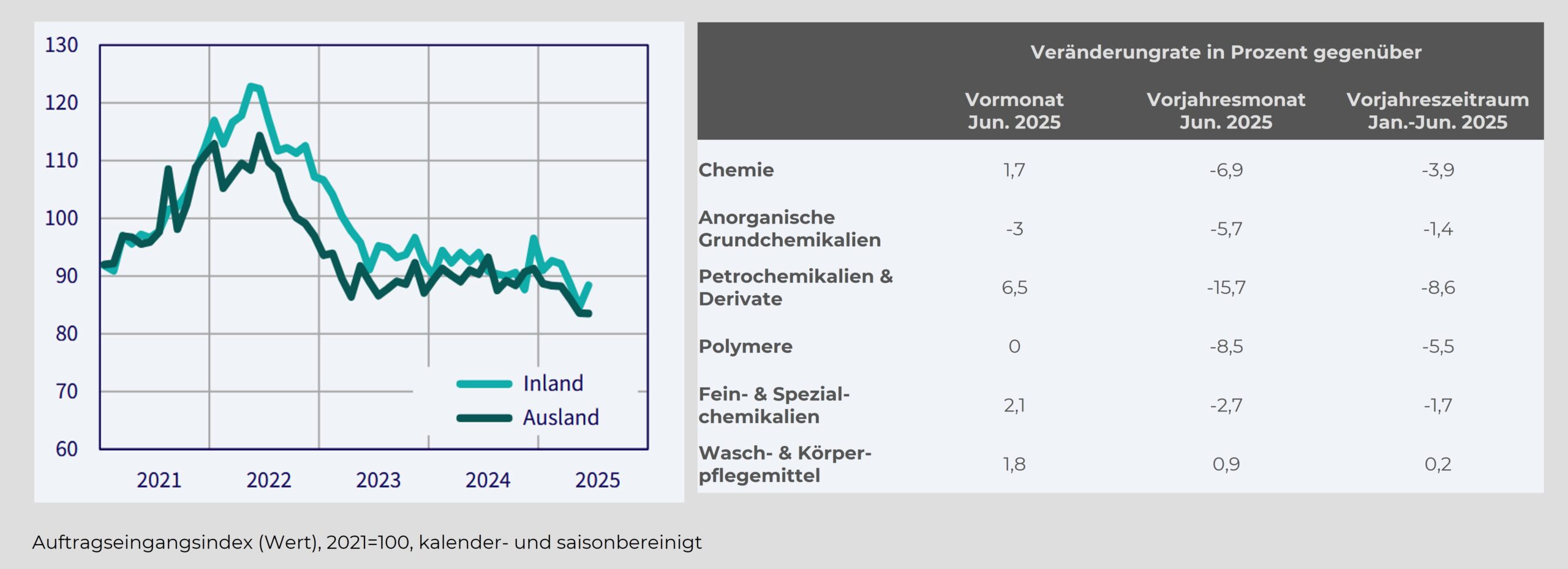Select the Petrochemikalien & Derivate row label
The width and height of the screenshot is (1568, 569).
tap(796, 287)
